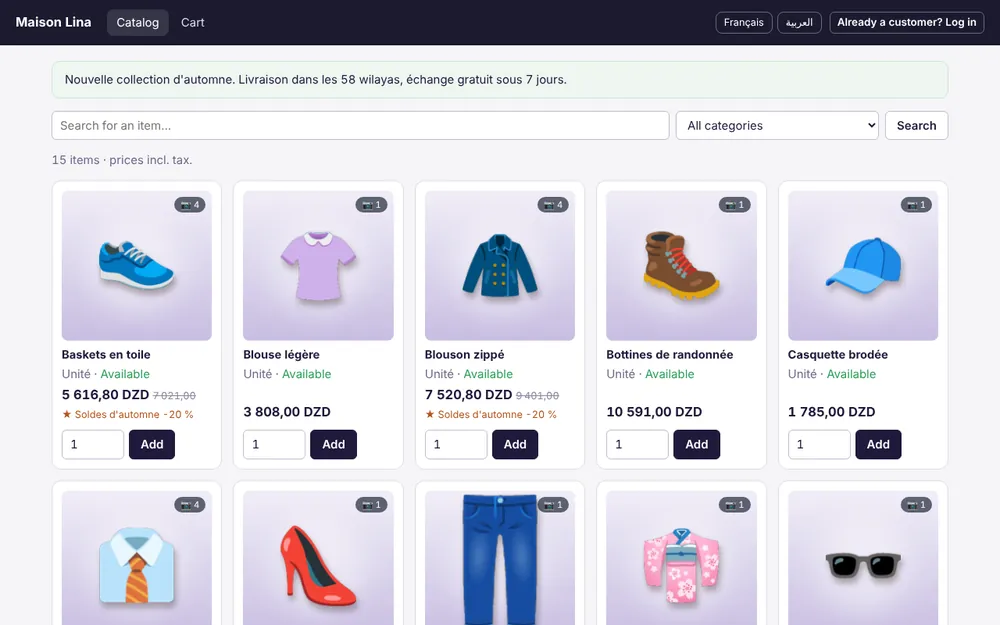The height and width of the screenshot is (625, 1000).
Task: Open photo badge on shirt and tie card
Action: coord(189,504)
